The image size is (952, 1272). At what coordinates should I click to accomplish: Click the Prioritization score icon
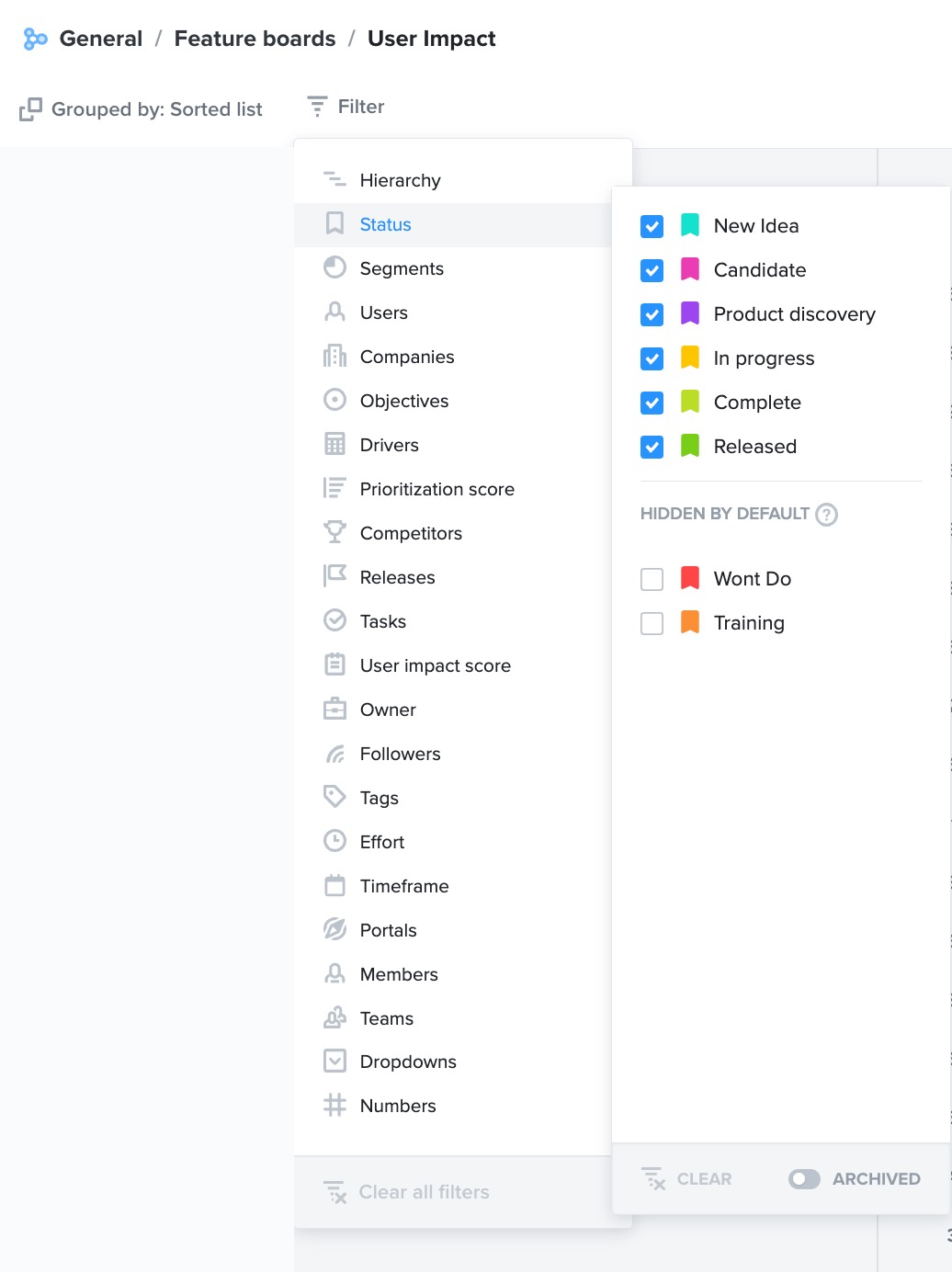[334, 488]
